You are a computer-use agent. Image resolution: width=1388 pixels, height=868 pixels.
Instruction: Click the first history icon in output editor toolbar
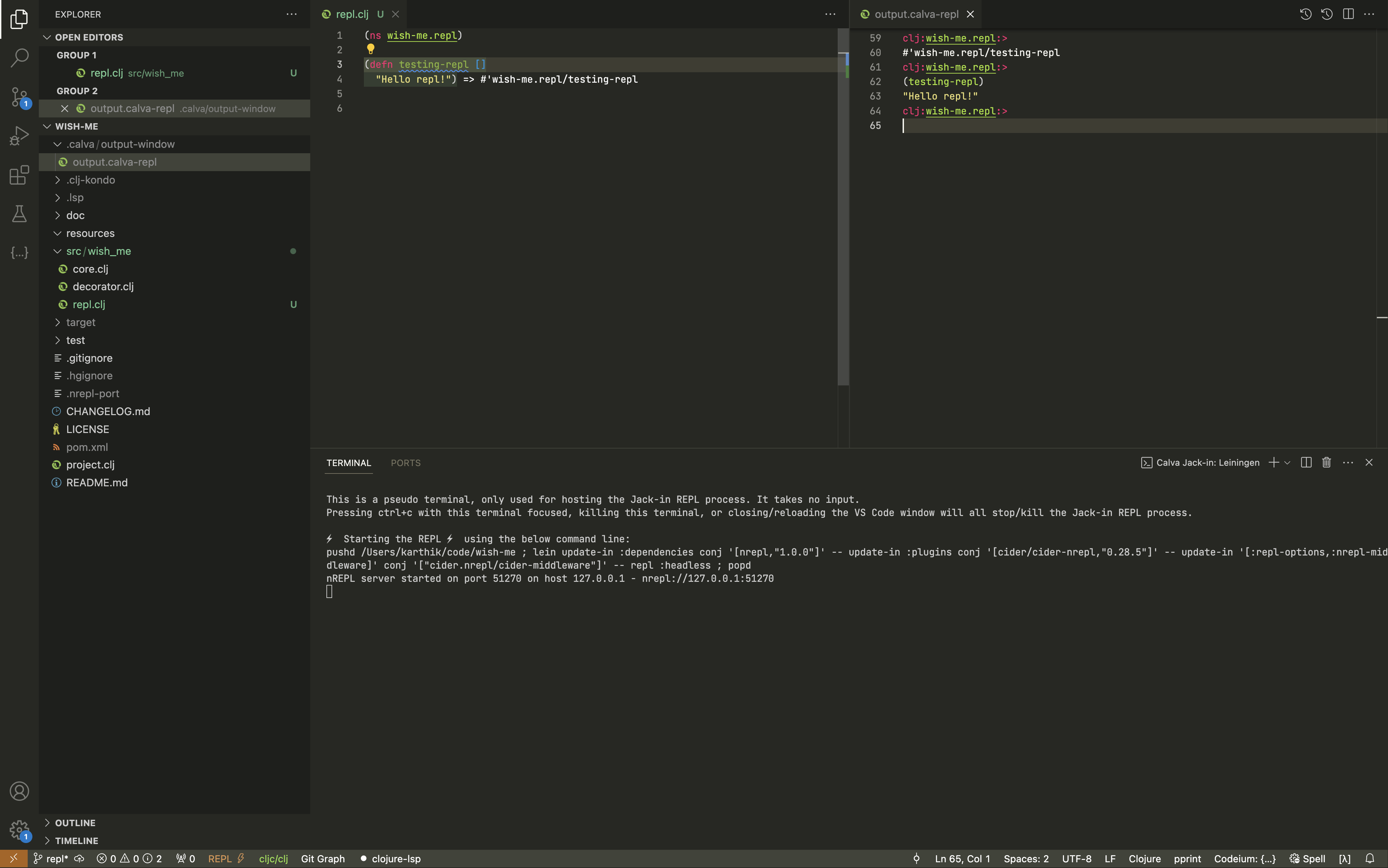1305,15
